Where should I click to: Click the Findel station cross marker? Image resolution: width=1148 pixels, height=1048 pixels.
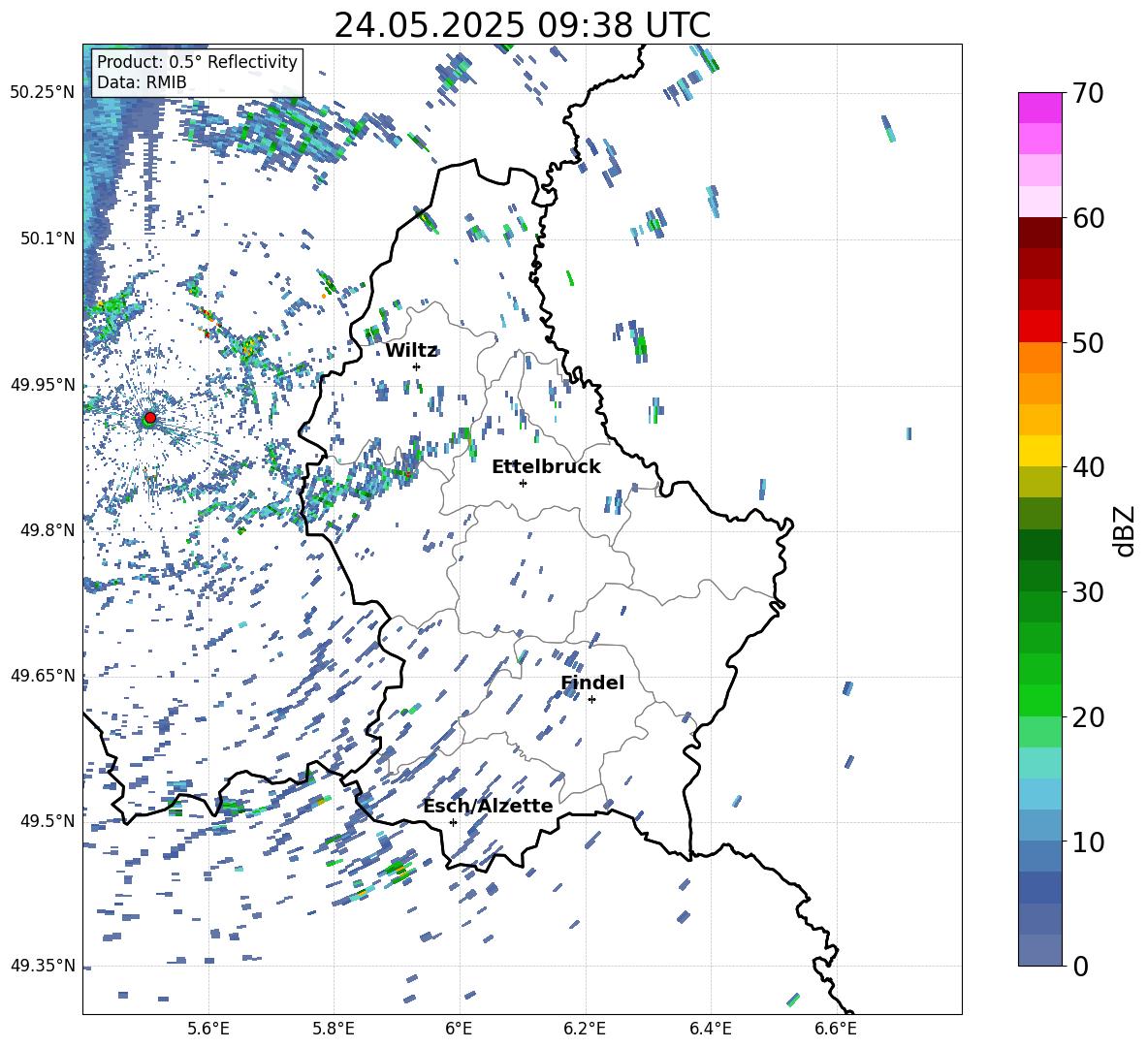click(591, 700)
